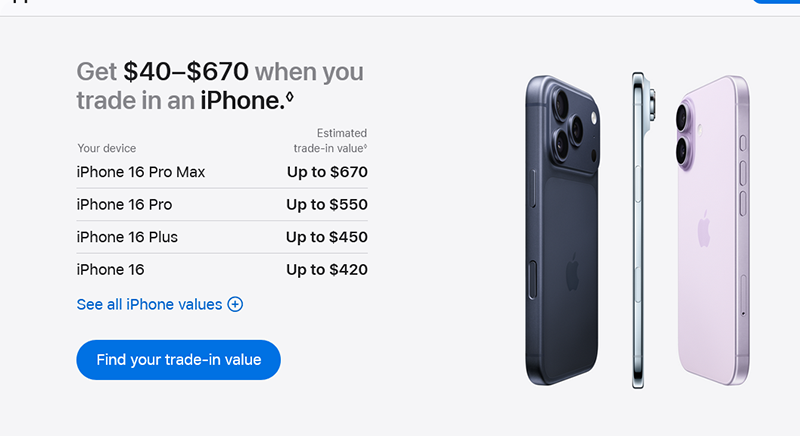Click the iPhone 16 Plus device name

coord(127,237)
